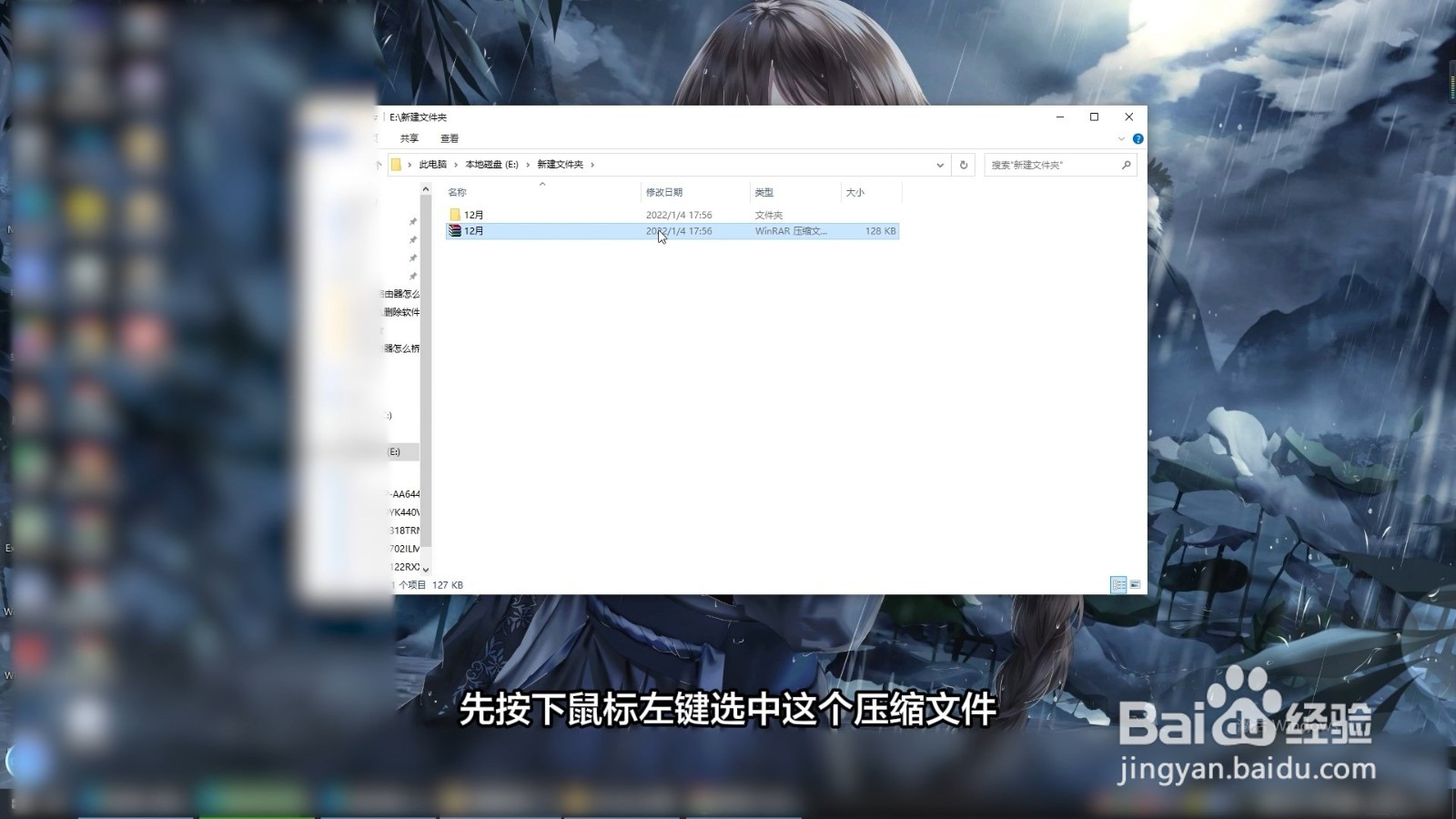Switch to details list view
Screen dimensions: 1456x819
[x=1118, y=584]
